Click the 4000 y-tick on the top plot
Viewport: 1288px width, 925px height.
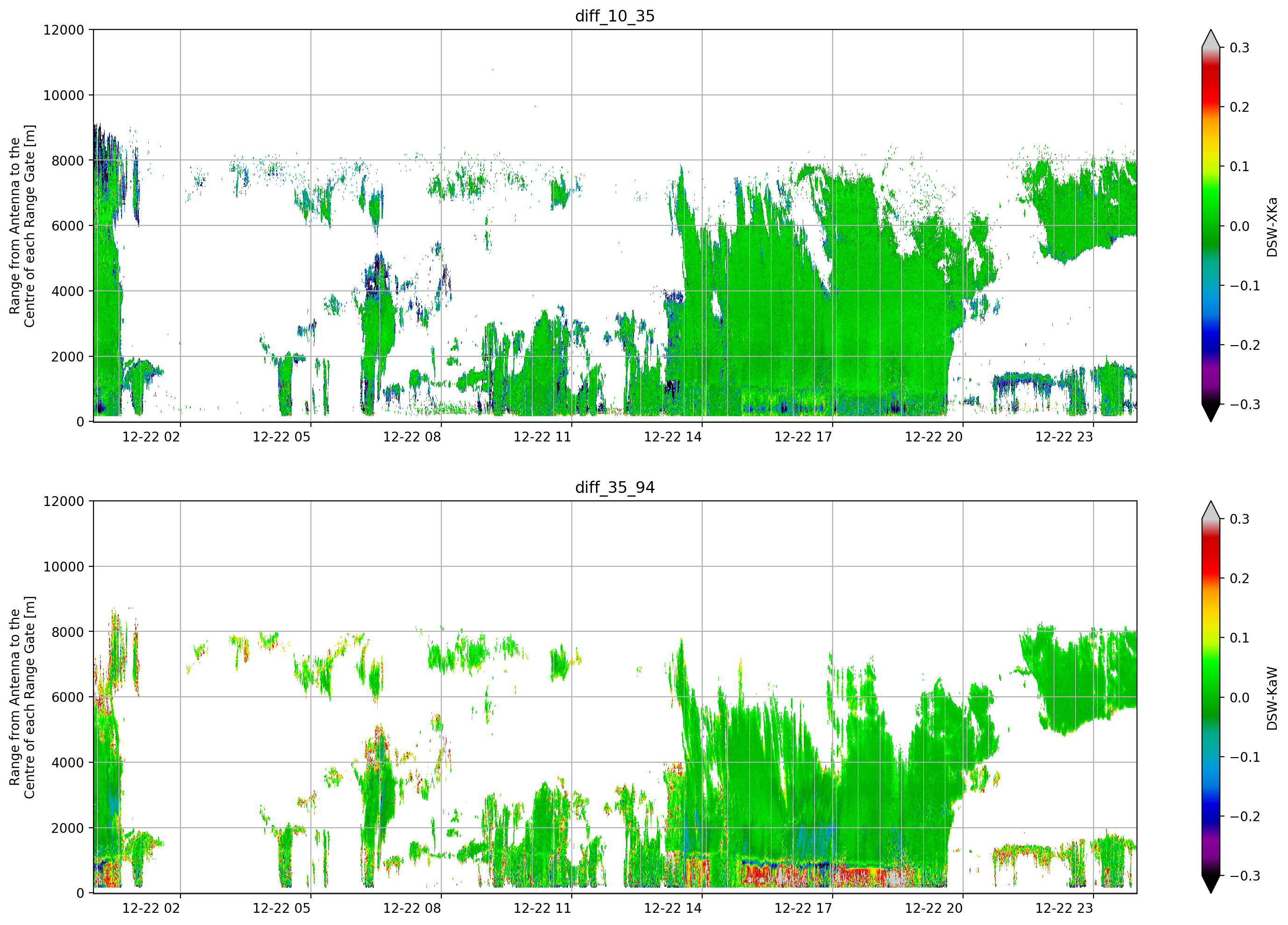pos(68,291)
